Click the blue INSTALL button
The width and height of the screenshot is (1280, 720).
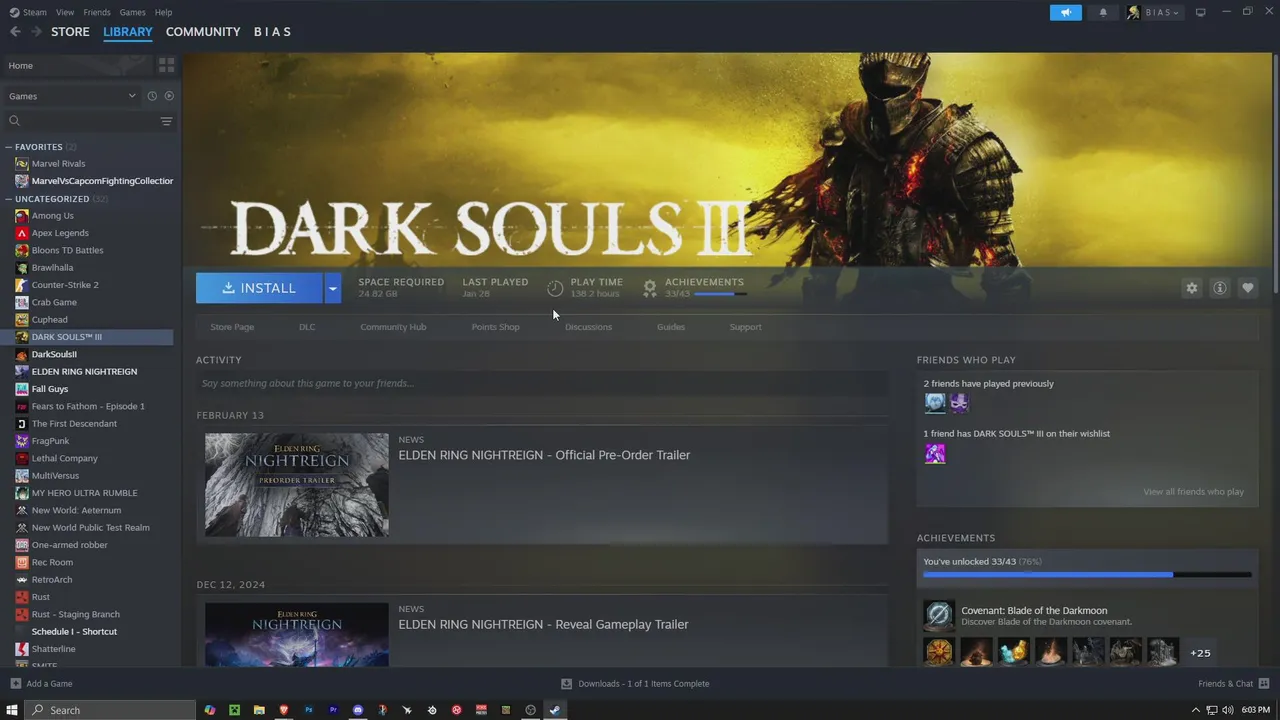click(x=259, y=288)
